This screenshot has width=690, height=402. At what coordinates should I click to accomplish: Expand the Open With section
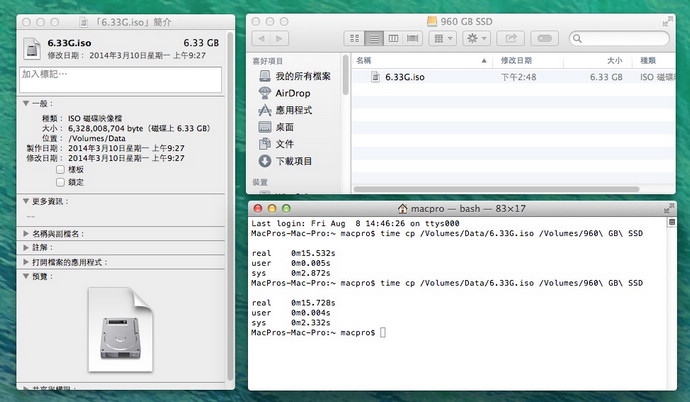(x=26, y=262)
